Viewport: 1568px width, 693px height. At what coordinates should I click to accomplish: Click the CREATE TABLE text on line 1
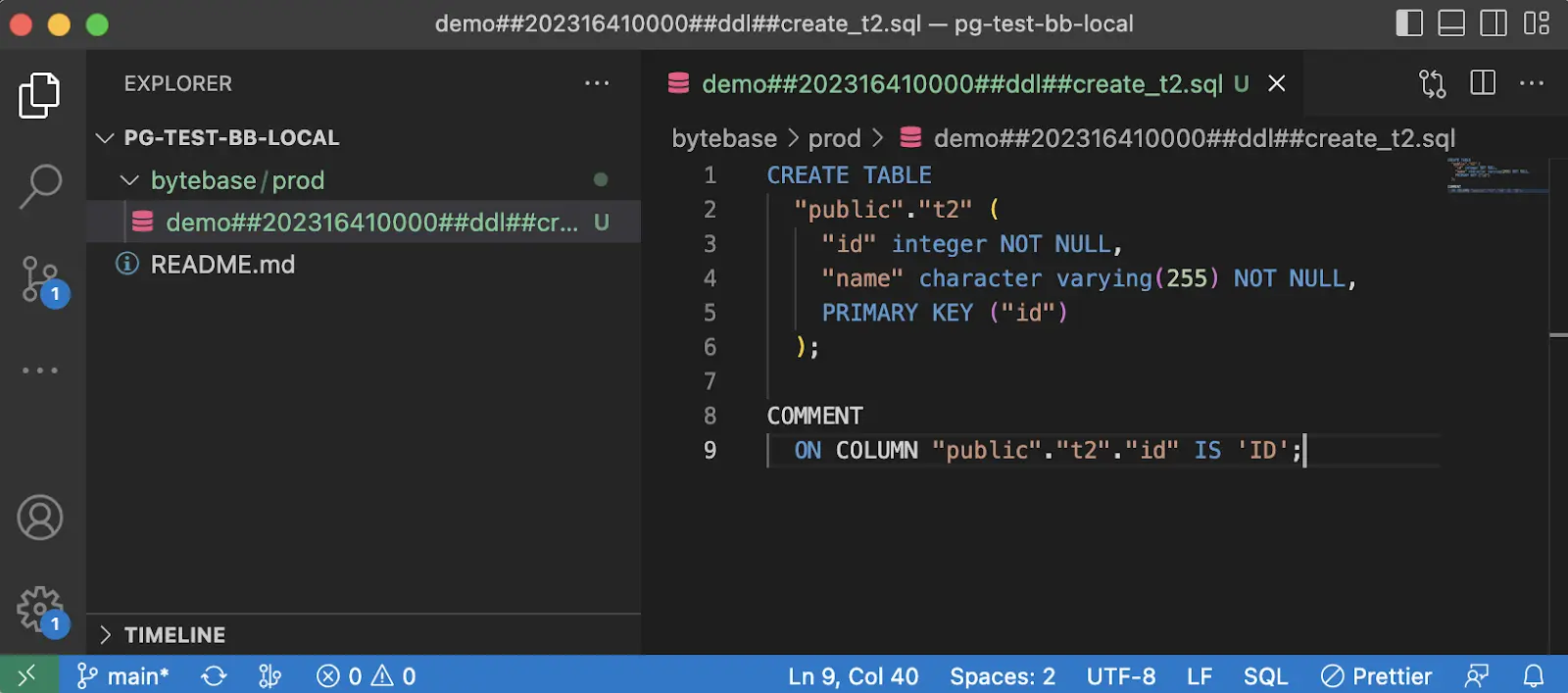point(849,175)
